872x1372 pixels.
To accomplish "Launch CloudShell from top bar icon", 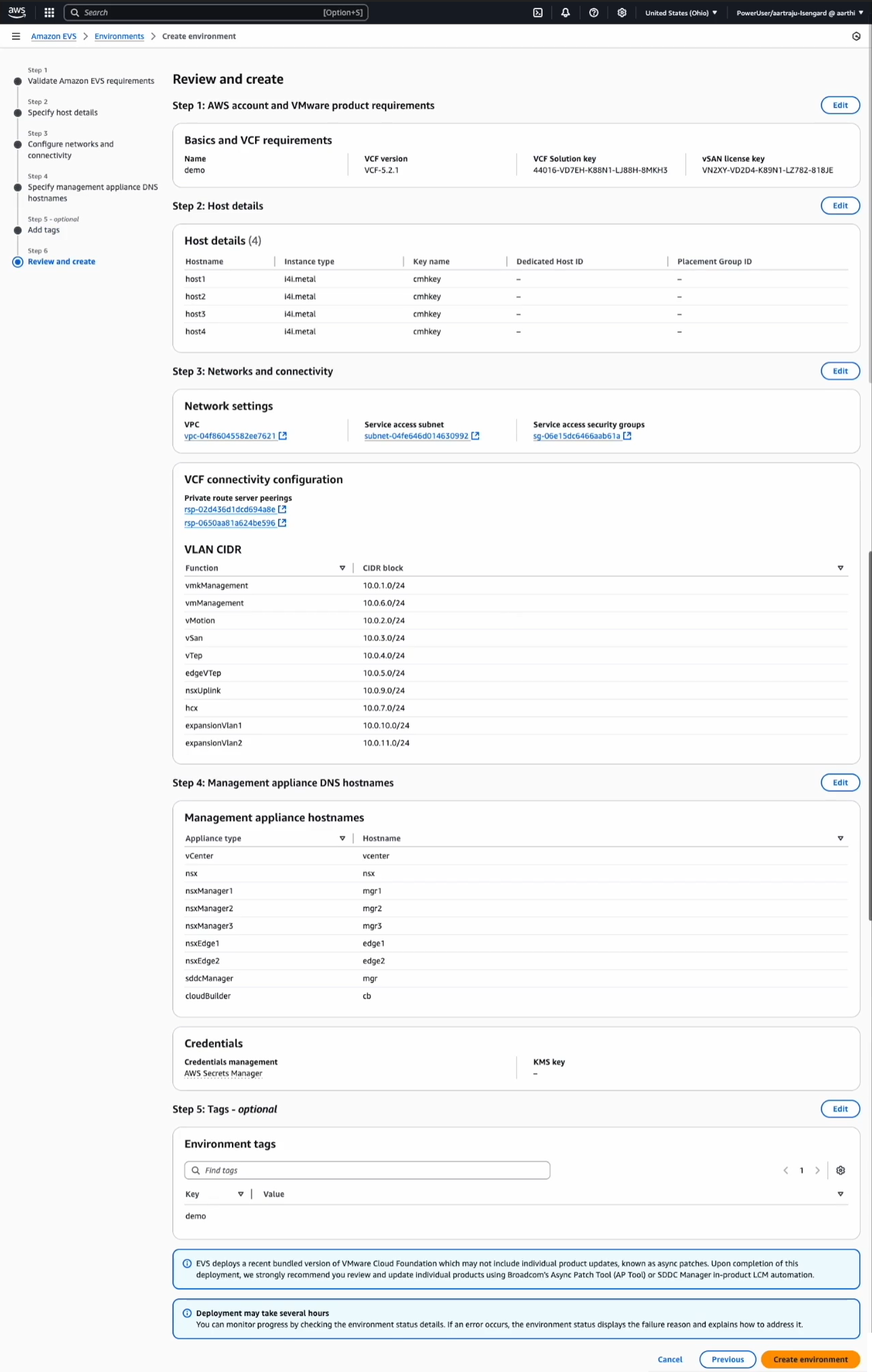I will (538, 13).
